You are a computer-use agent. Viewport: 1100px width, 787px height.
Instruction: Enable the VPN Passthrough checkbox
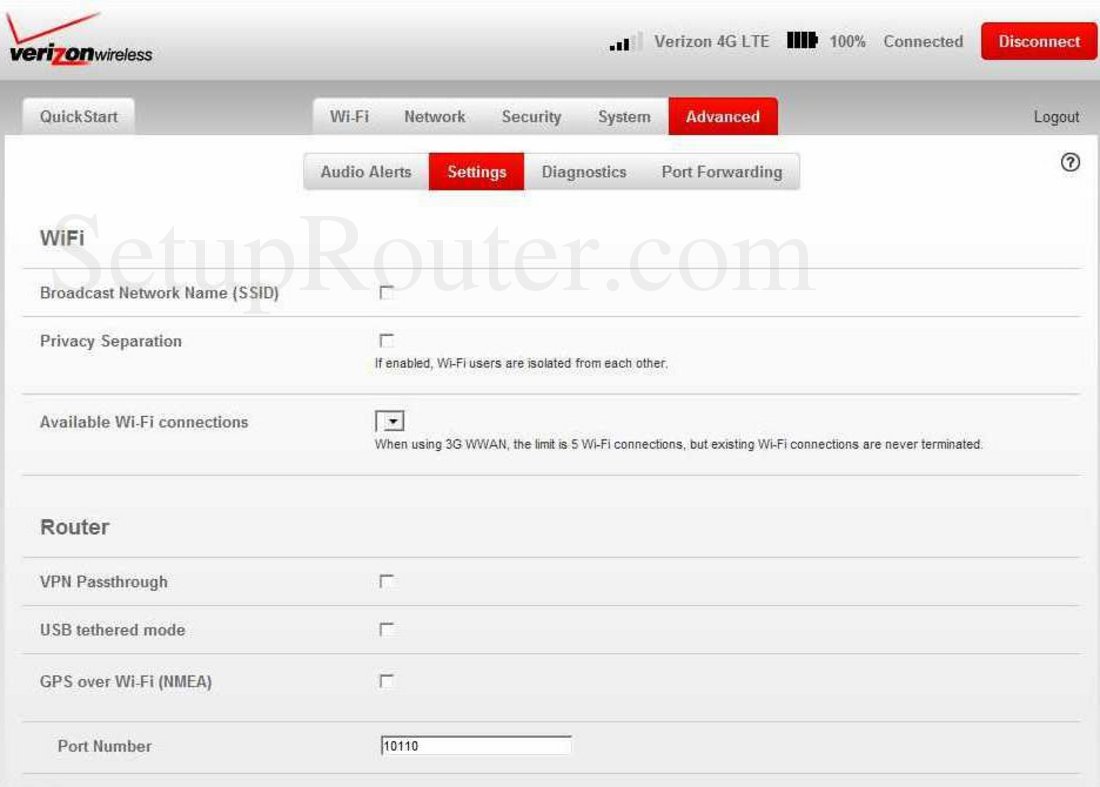[387, 581]
